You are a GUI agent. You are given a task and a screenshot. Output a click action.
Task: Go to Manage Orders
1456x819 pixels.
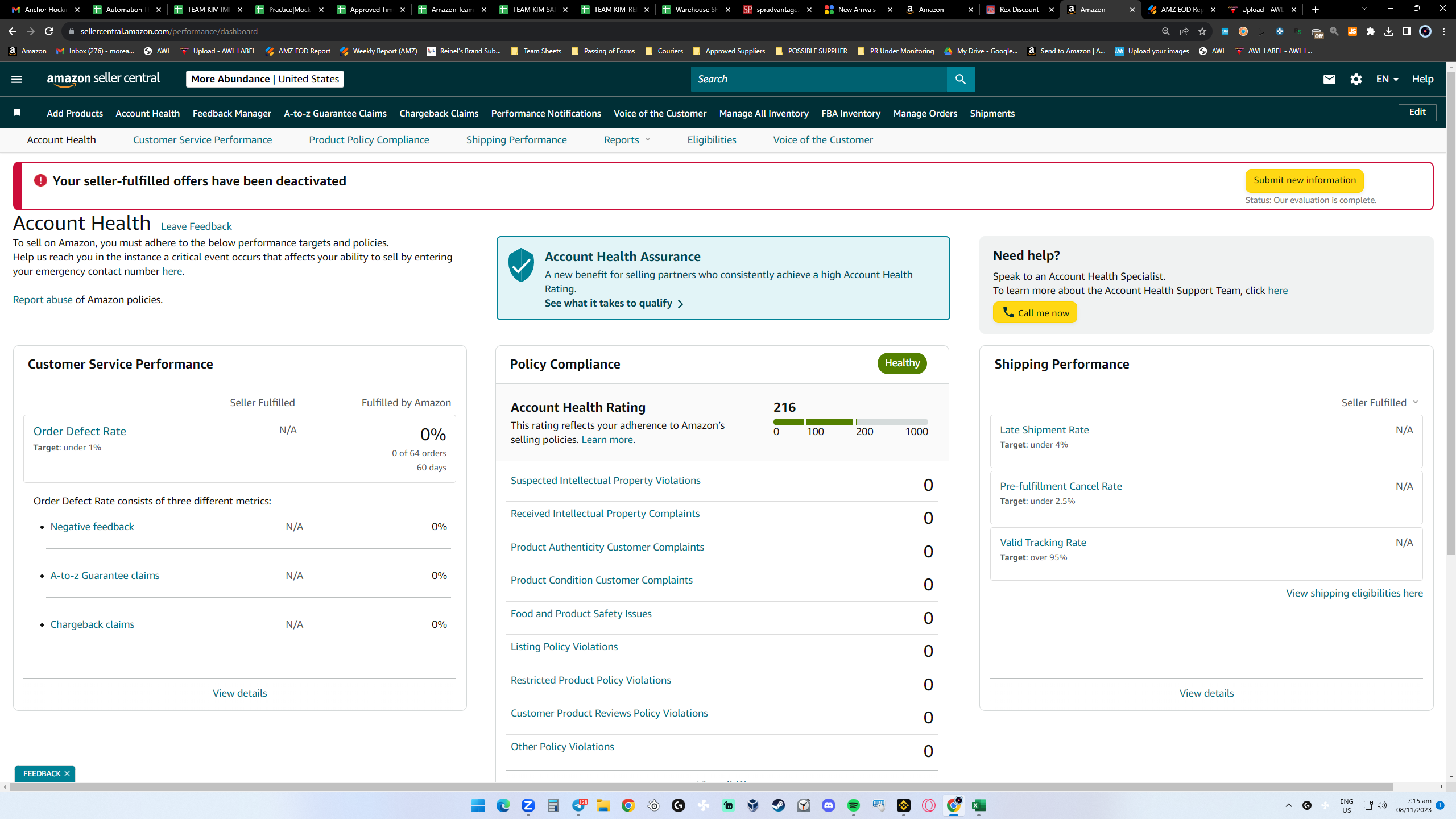pos(925,113)
